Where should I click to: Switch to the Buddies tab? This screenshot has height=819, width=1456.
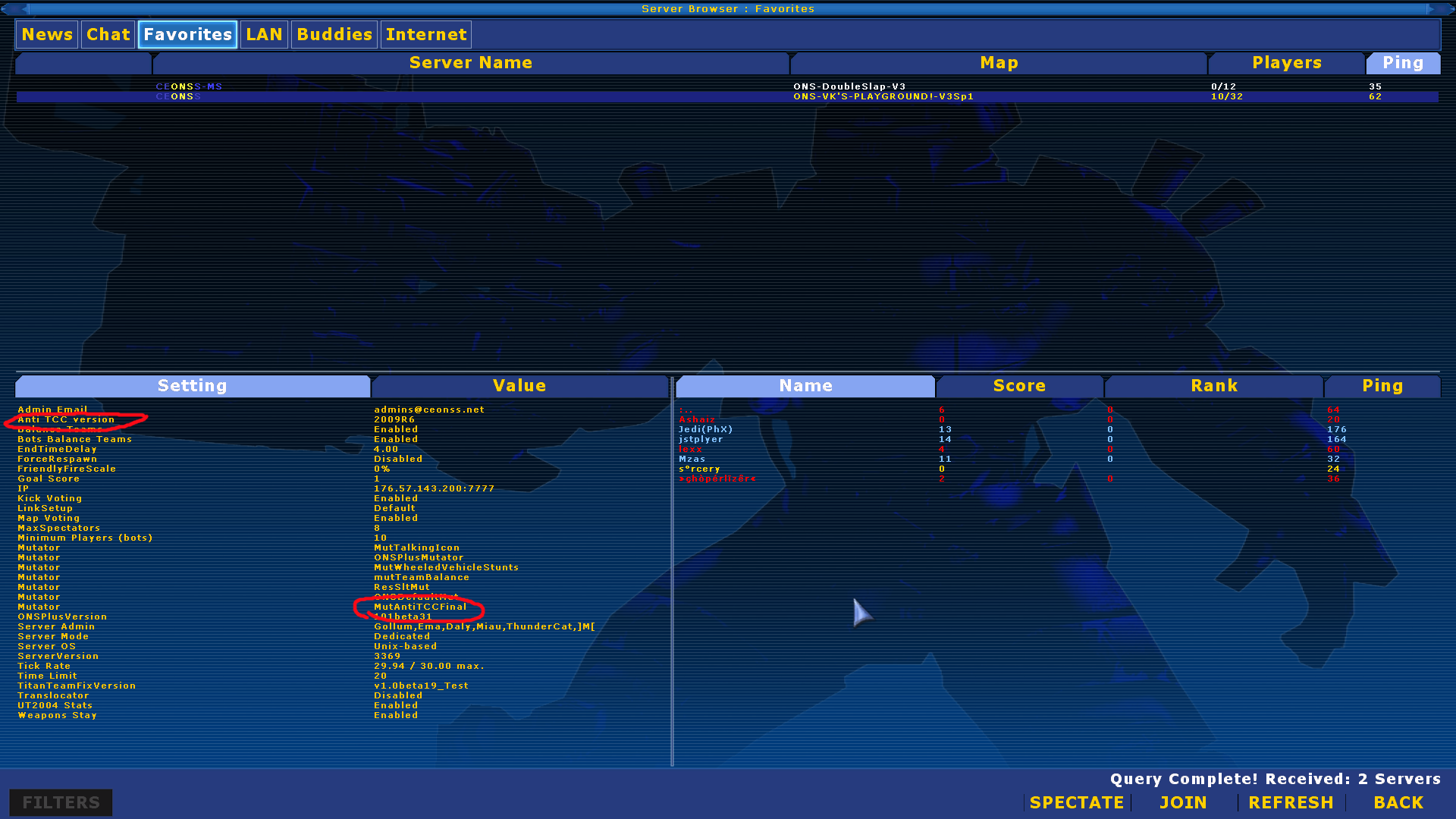[334, 35]
